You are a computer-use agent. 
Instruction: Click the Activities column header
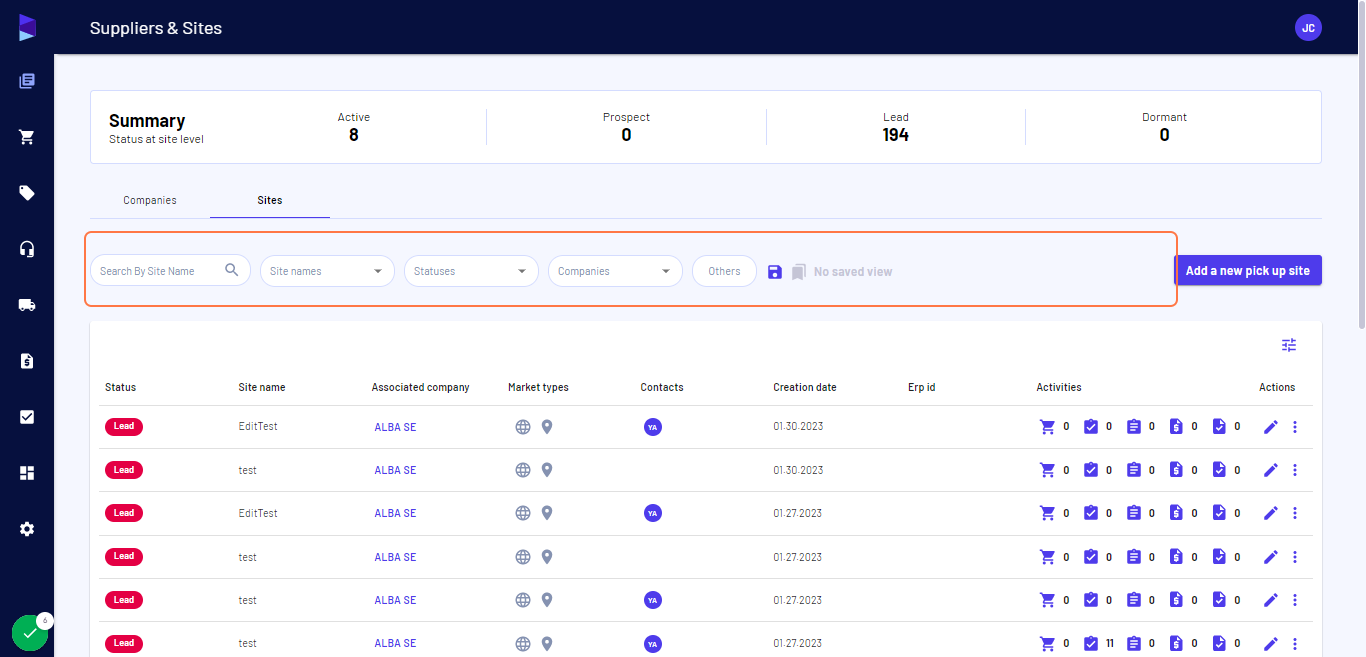tap(1059, 387)
